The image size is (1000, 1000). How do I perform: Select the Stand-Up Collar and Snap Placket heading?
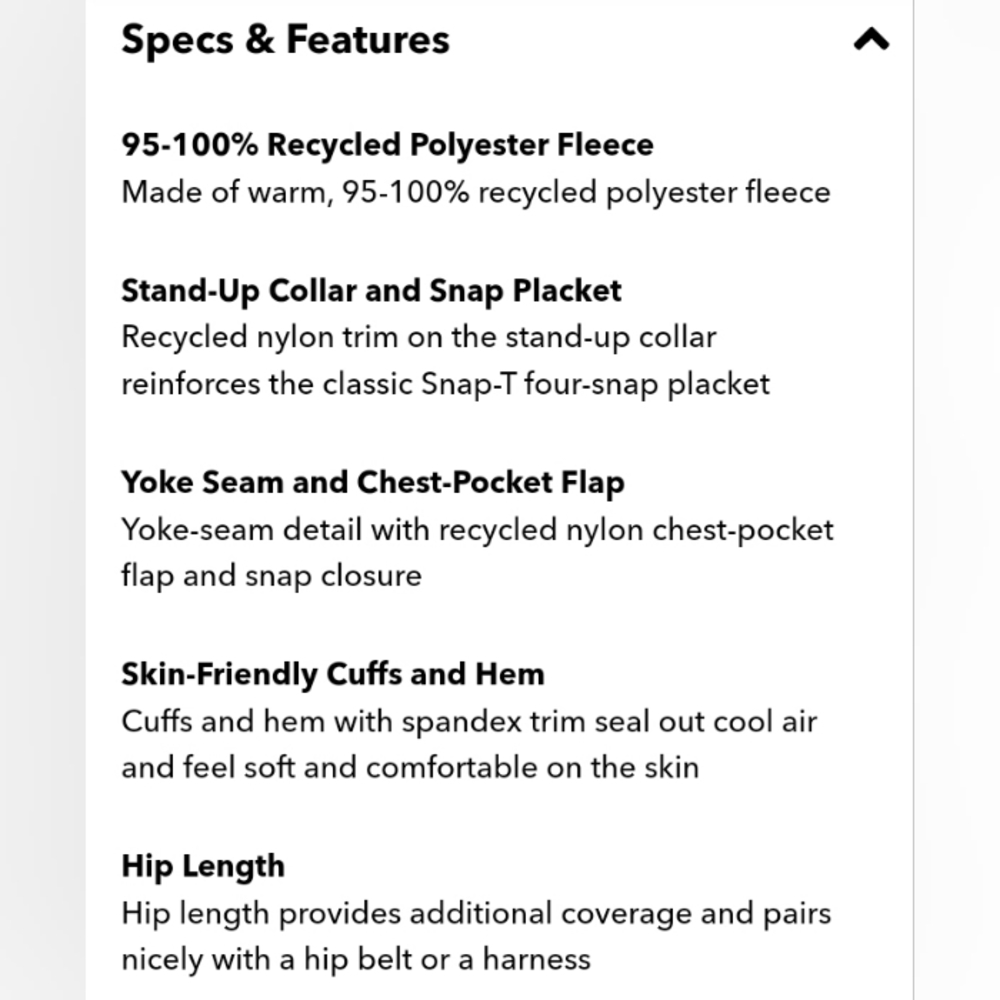[x=371, y=291]
